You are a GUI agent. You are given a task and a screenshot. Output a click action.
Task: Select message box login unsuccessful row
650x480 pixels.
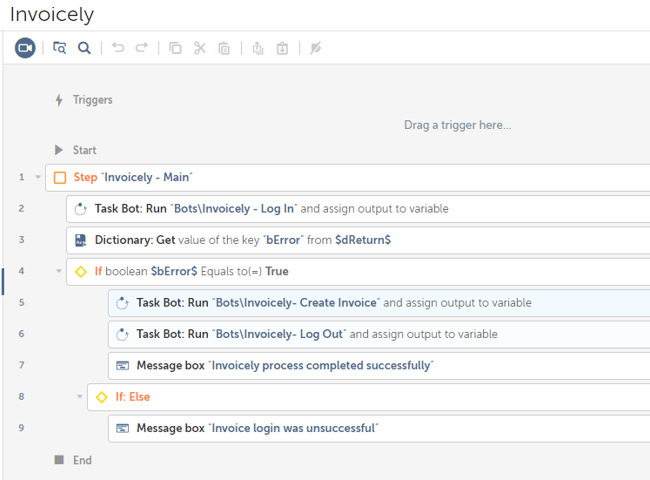(x=379, y=428)
